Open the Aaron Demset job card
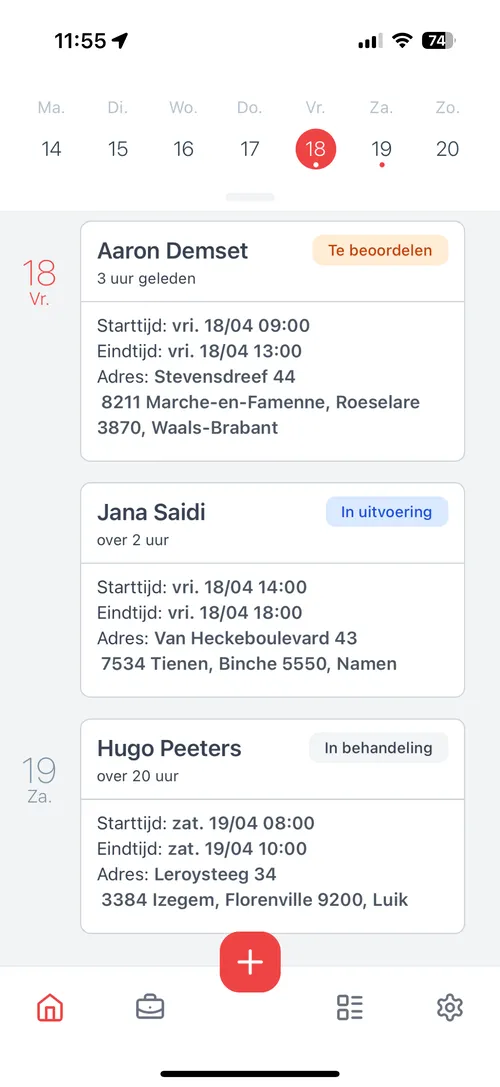The width and height of the screenshot is (500, 1087). (x=273, y=341)
